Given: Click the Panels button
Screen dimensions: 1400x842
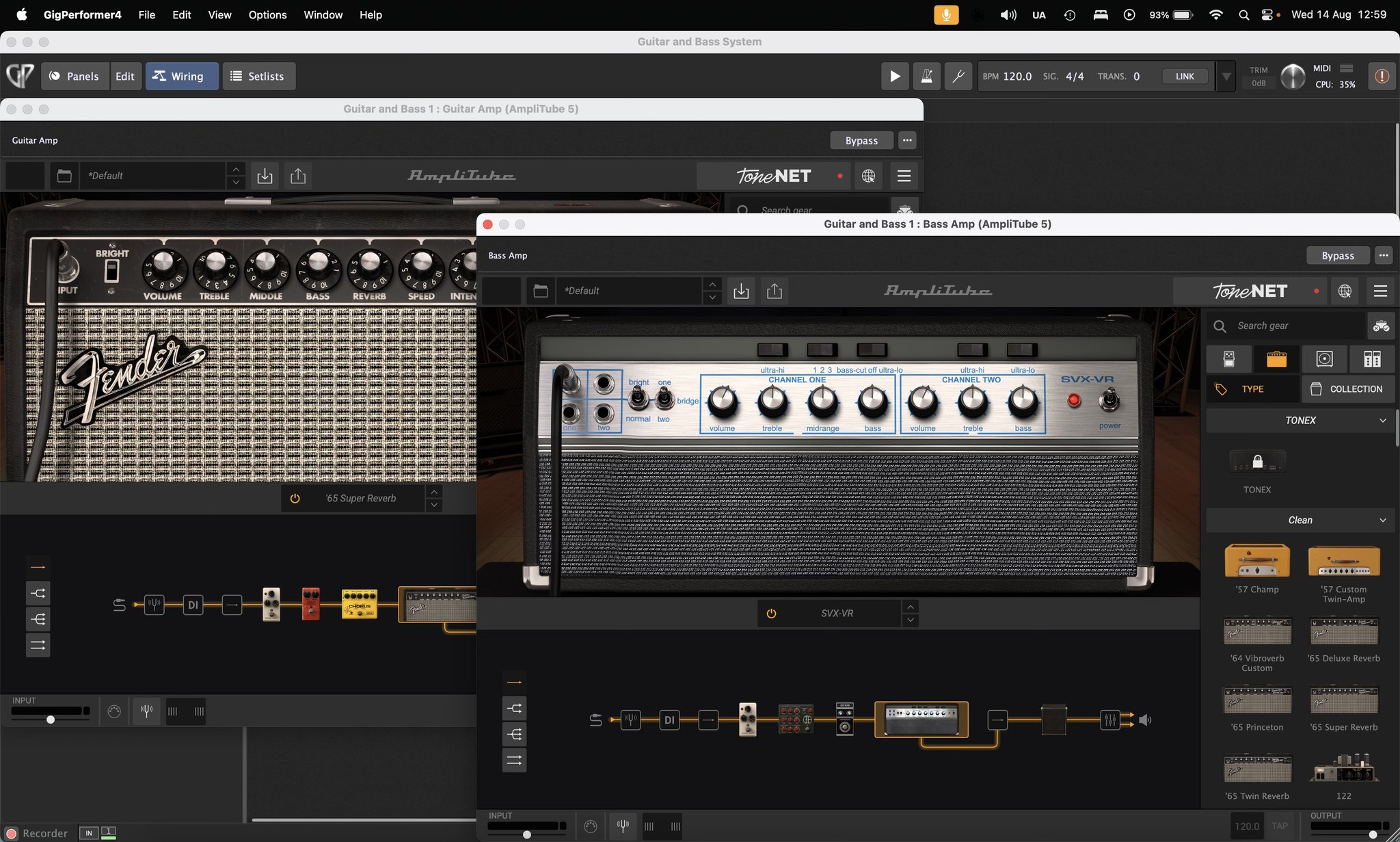Looking at the screenshot, I should pyautogui.click(x=75, y=76).
